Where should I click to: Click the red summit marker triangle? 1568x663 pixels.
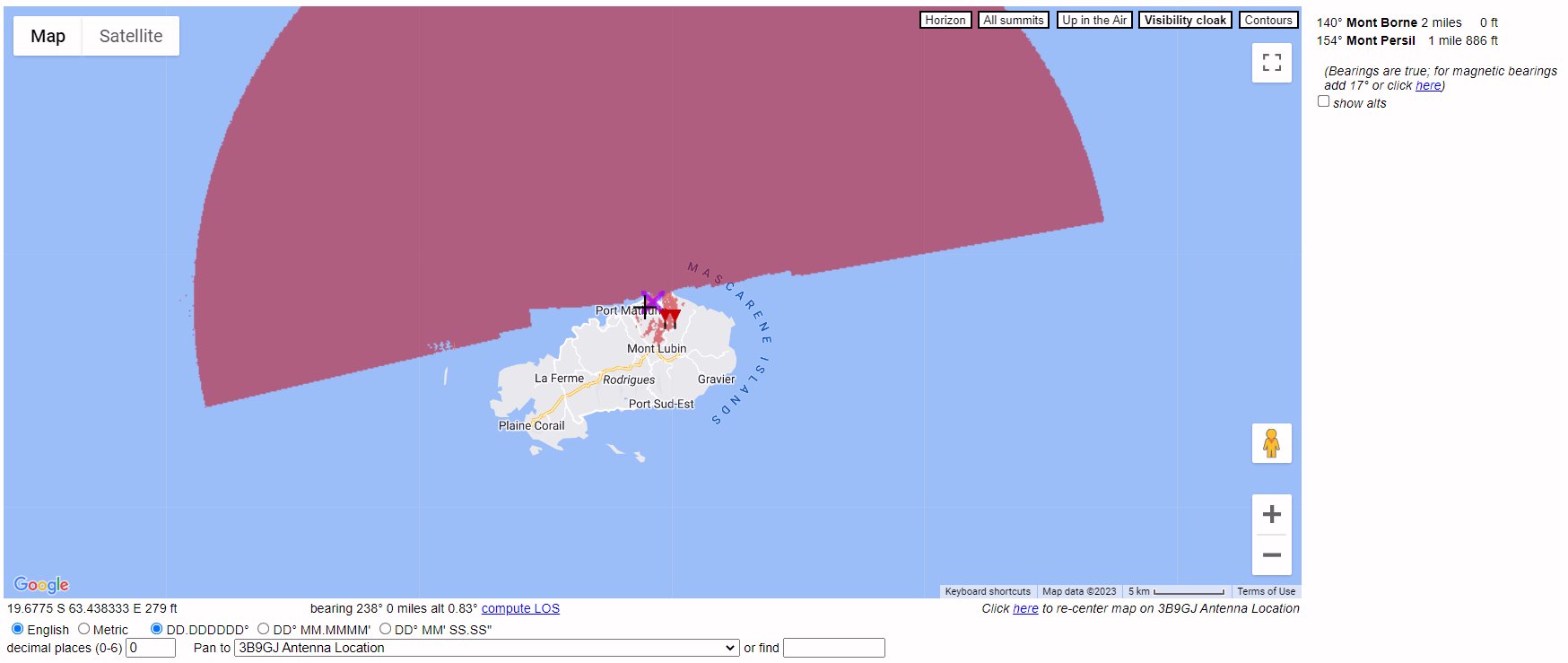670,318
